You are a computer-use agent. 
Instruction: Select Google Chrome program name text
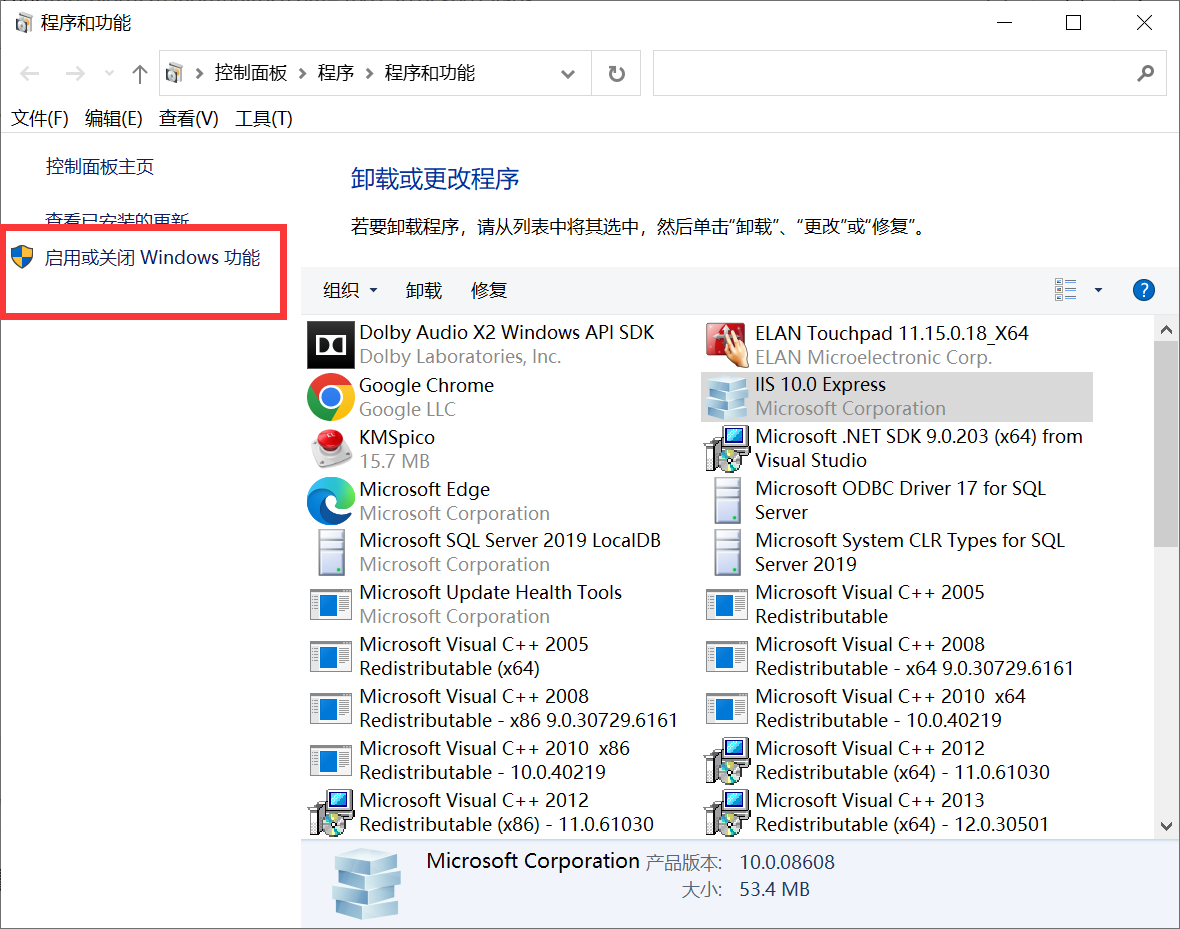pos(427,385)
